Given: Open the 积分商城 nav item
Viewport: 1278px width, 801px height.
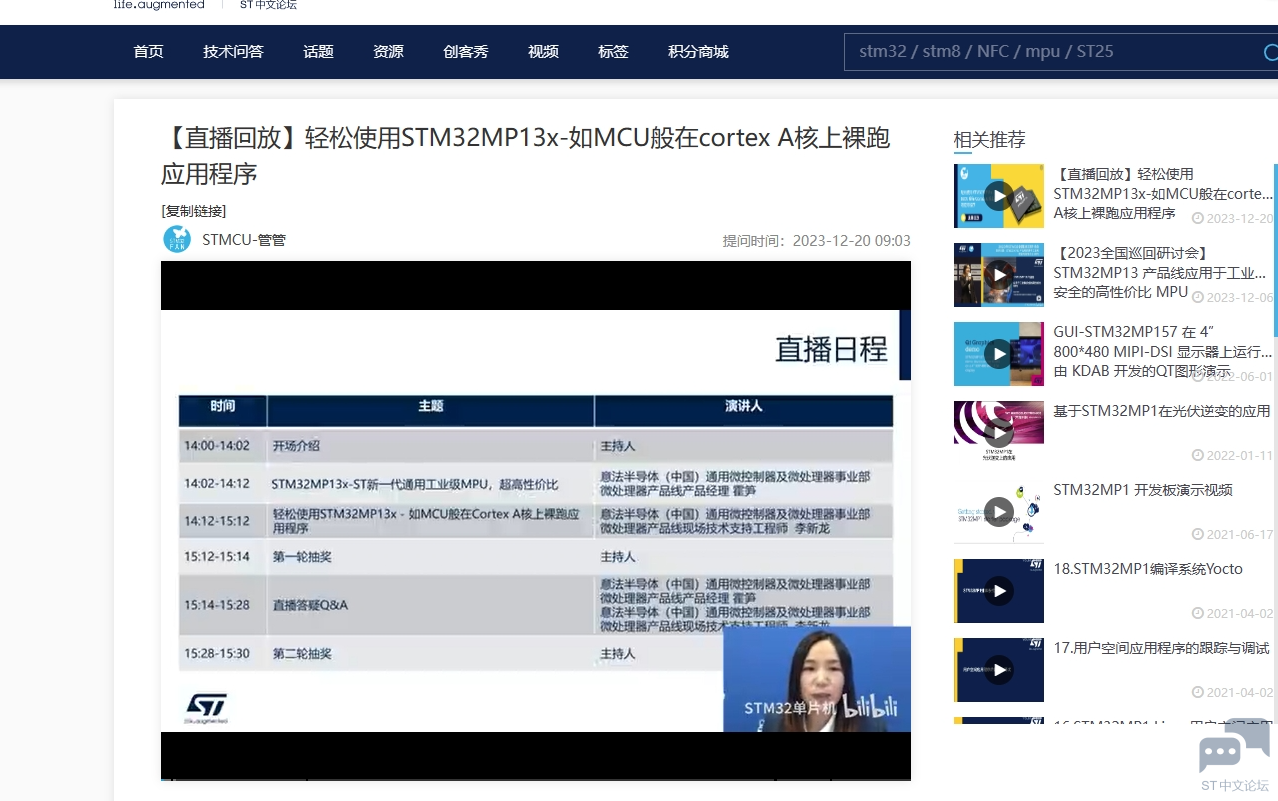Looking at the screenshot, I should point(698,52).
